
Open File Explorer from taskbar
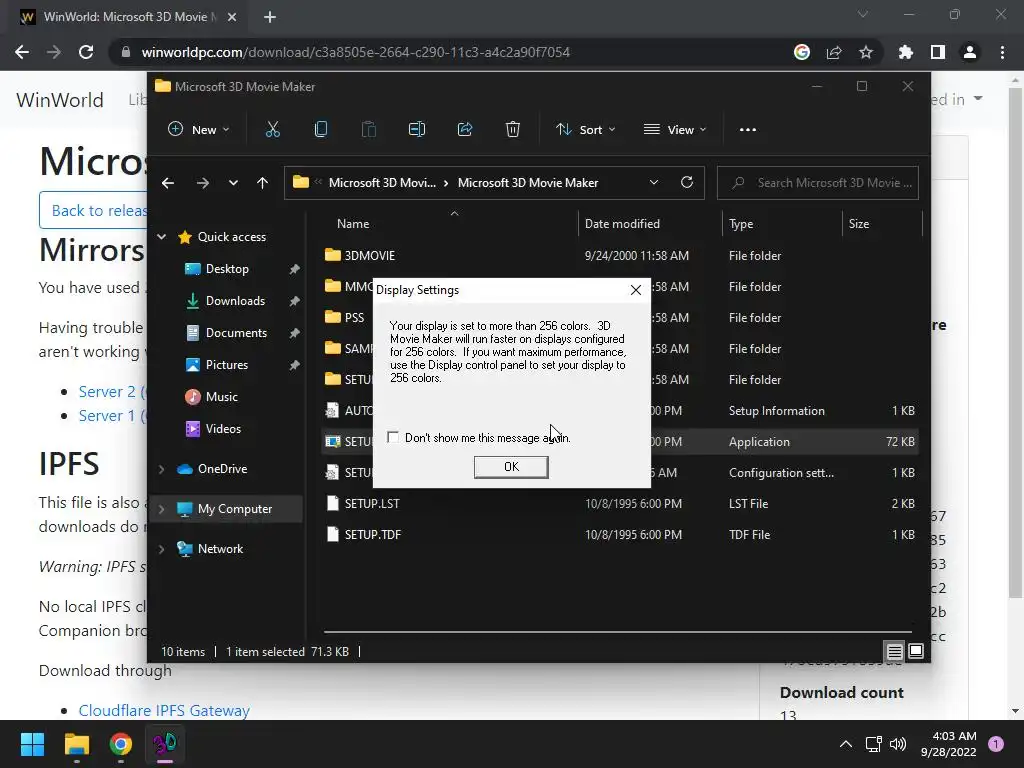76,744
